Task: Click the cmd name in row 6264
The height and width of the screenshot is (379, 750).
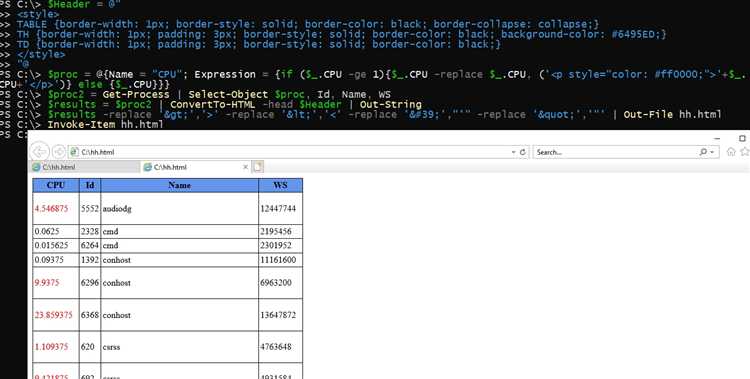Action: click(x=110, y=245)
